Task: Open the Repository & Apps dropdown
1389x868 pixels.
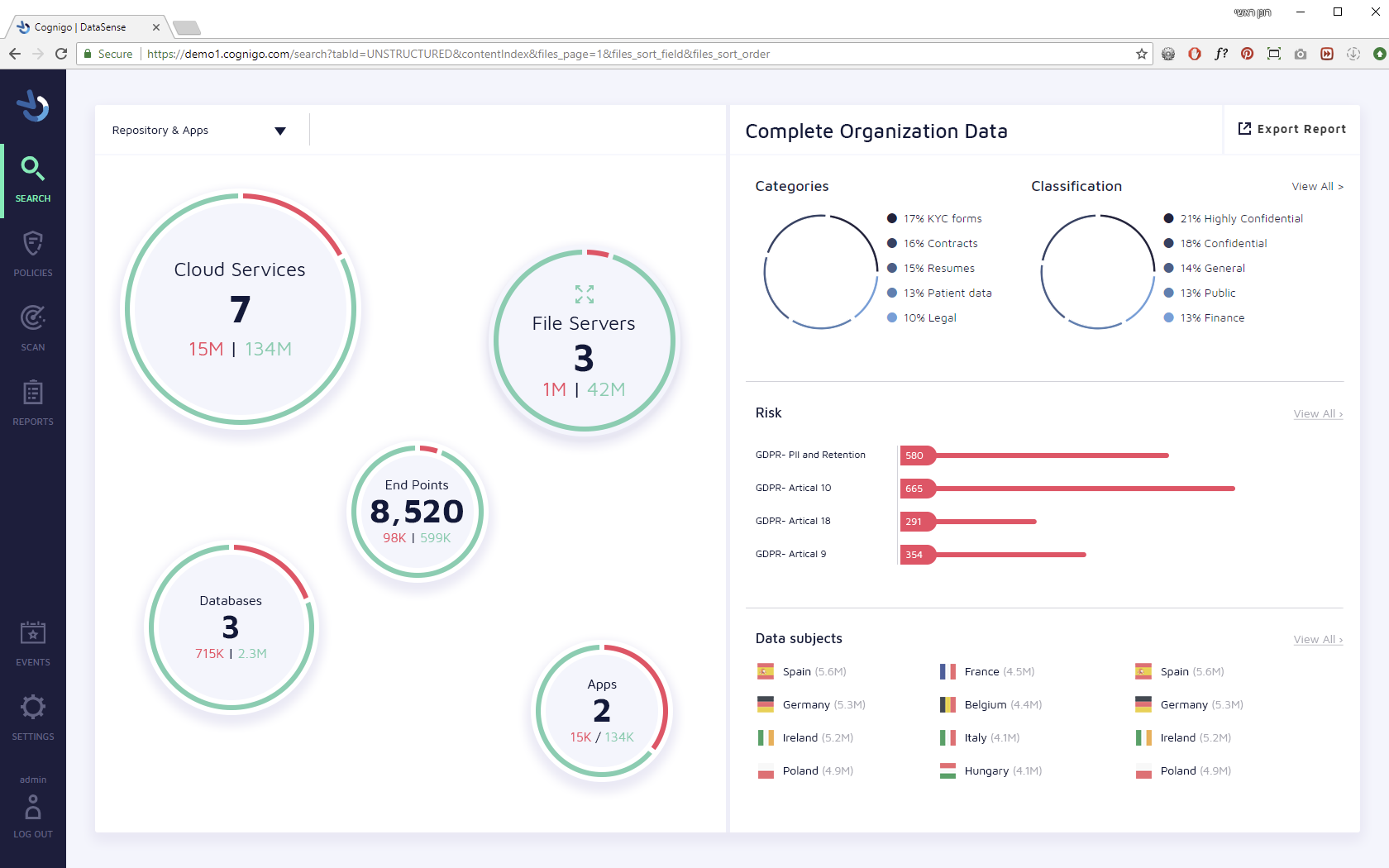Action: point(199,131)
